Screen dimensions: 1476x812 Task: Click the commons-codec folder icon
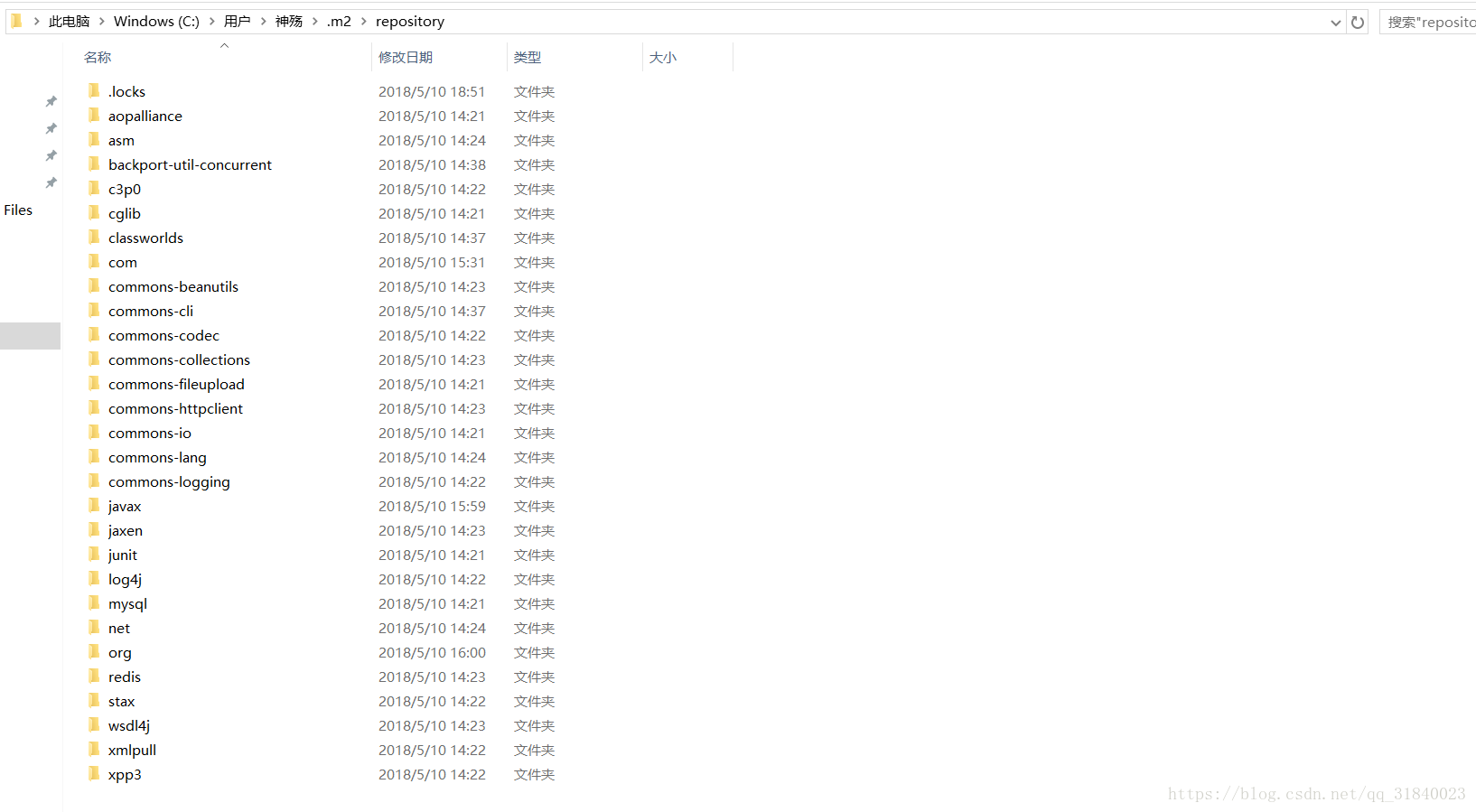pos(94,334)
